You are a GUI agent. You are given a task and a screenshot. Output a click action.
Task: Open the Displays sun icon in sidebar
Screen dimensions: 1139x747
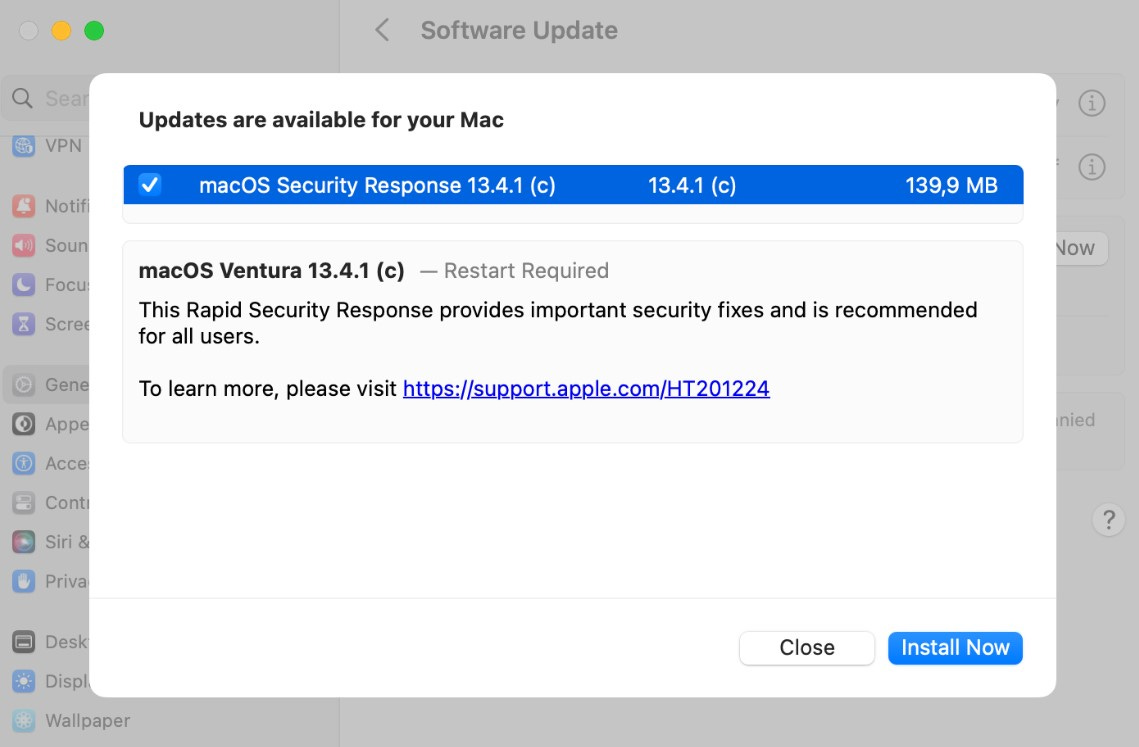pyautogui.click(x=23, y=681)
